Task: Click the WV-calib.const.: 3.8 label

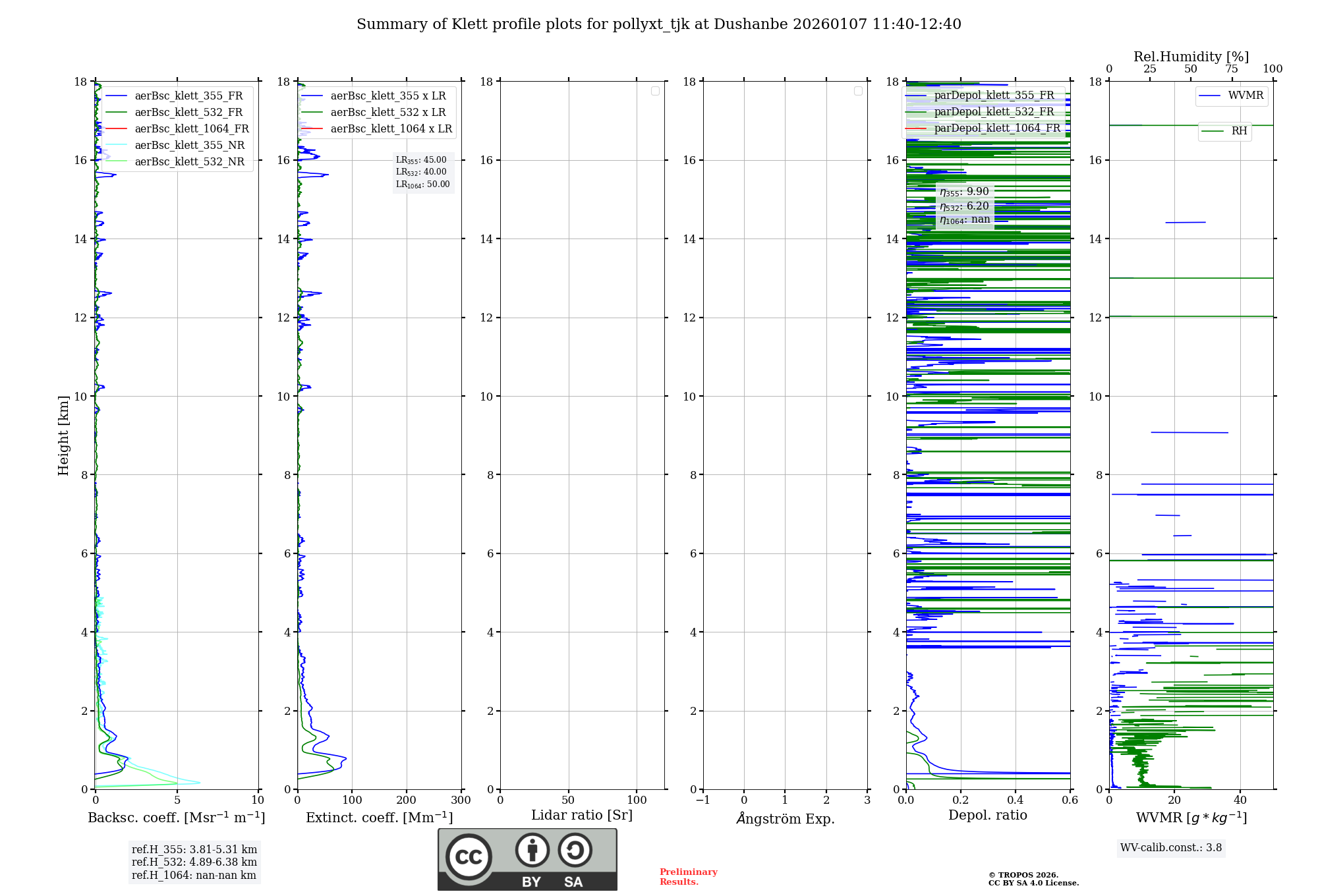Action: pos(1170,848)
